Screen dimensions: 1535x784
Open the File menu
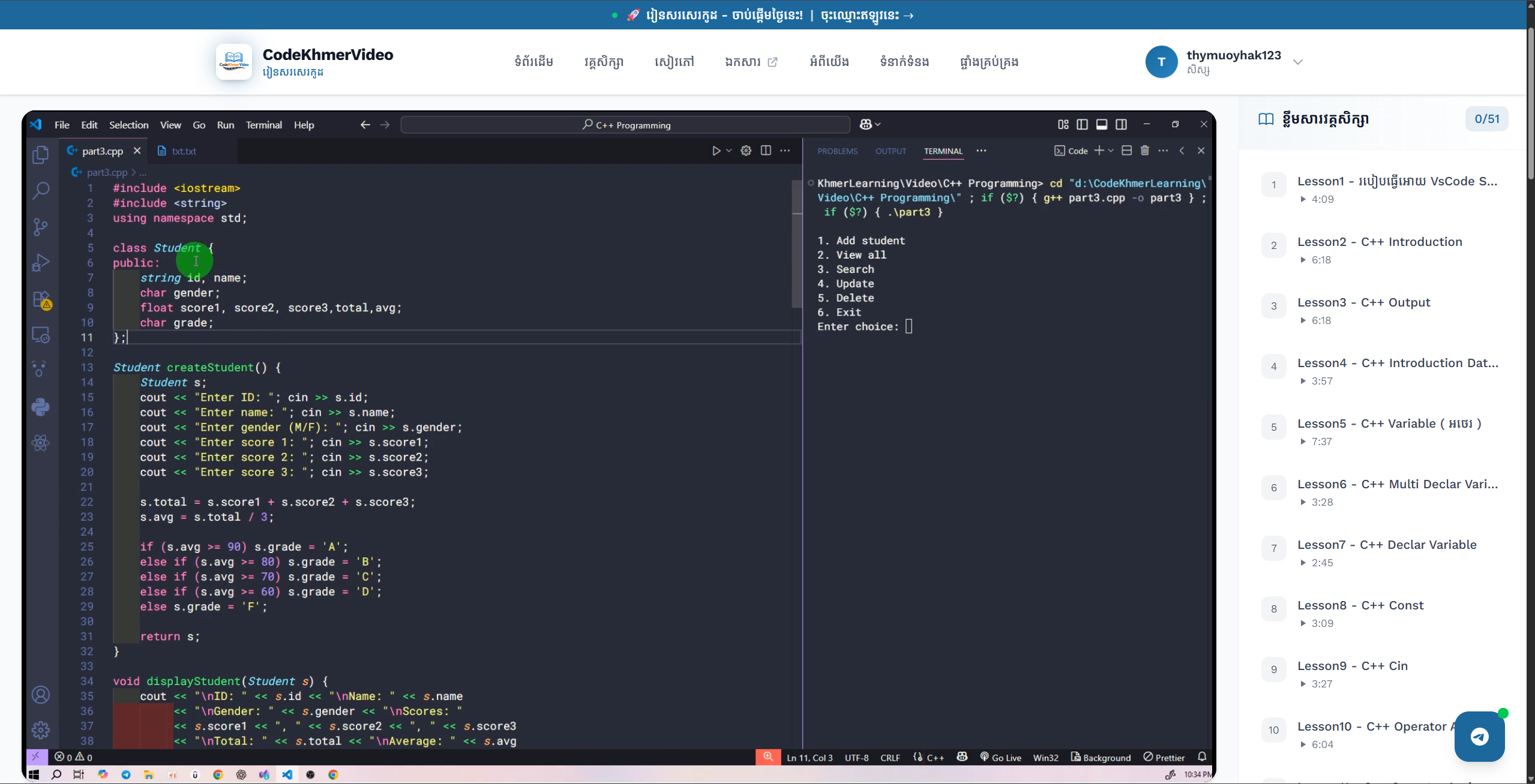(x=62, y=125)
